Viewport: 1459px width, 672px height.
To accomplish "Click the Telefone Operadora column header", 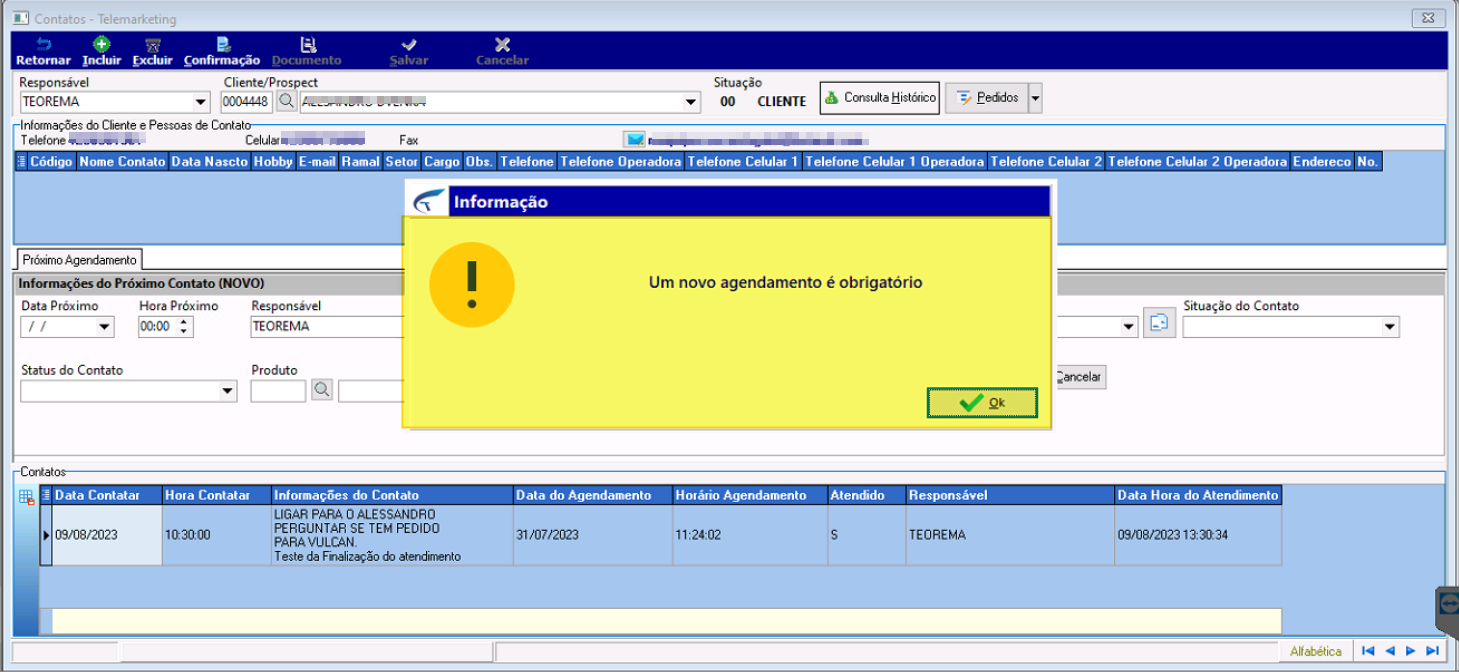I will (x=621, y=161).
